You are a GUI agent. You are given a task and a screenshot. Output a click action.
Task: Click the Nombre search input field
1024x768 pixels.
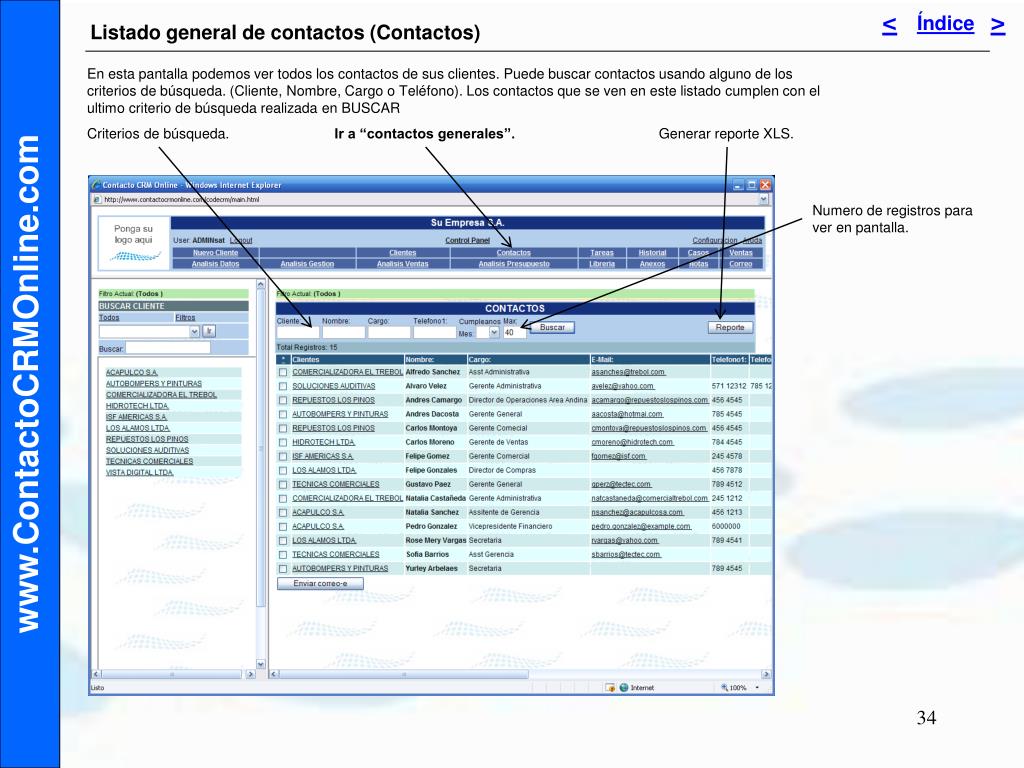[x=344, y=332]
